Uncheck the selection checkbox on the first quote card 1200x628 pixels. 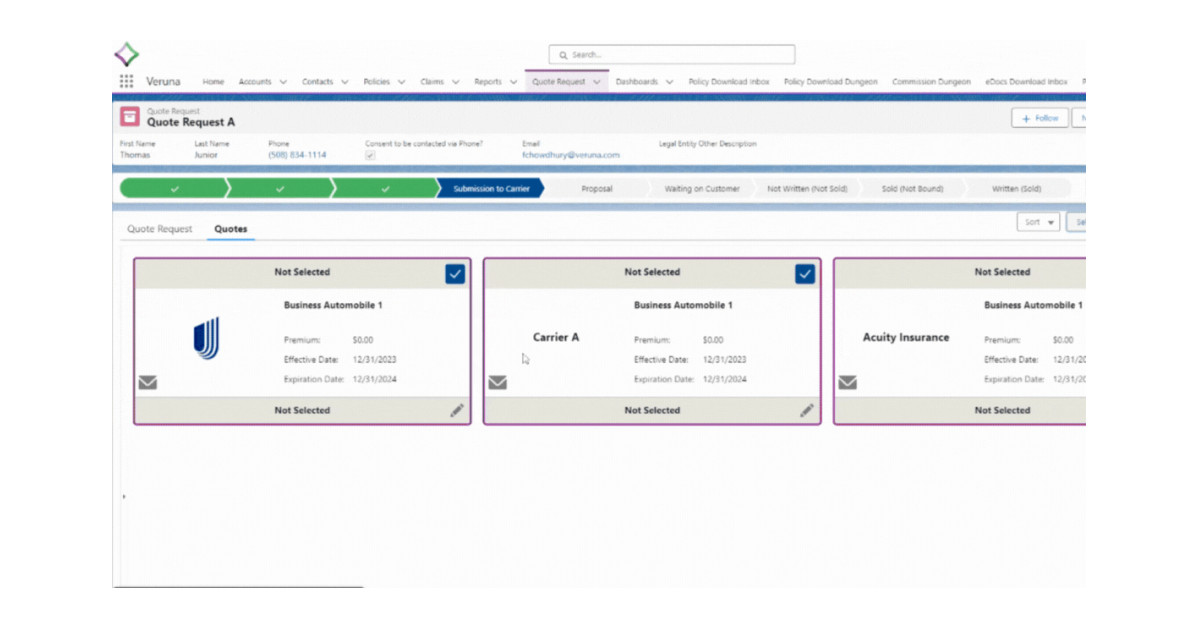click(x=454, y=273)
